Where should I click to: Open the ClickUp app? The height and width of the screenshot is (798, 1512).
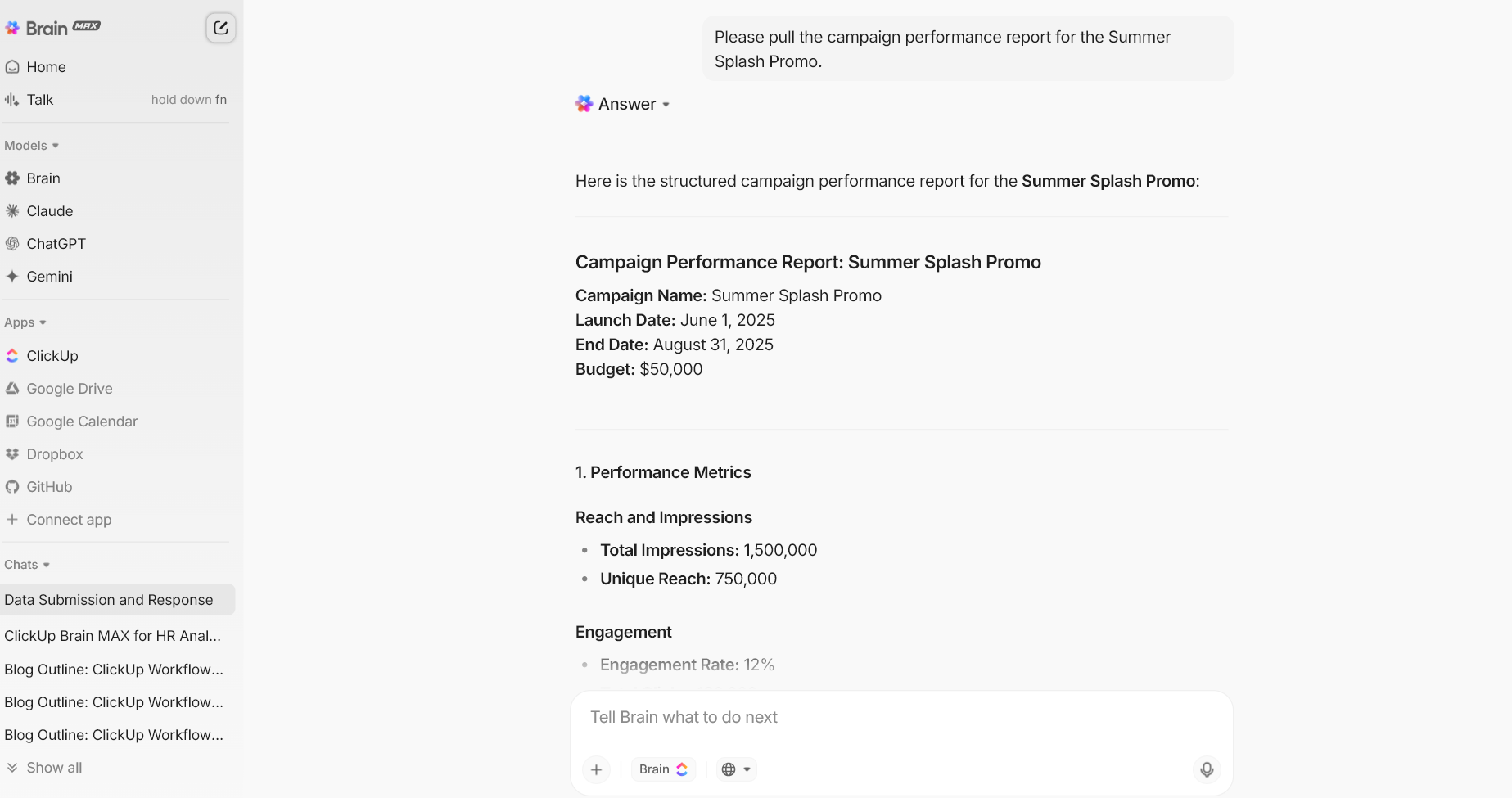(x=52, y=356)
